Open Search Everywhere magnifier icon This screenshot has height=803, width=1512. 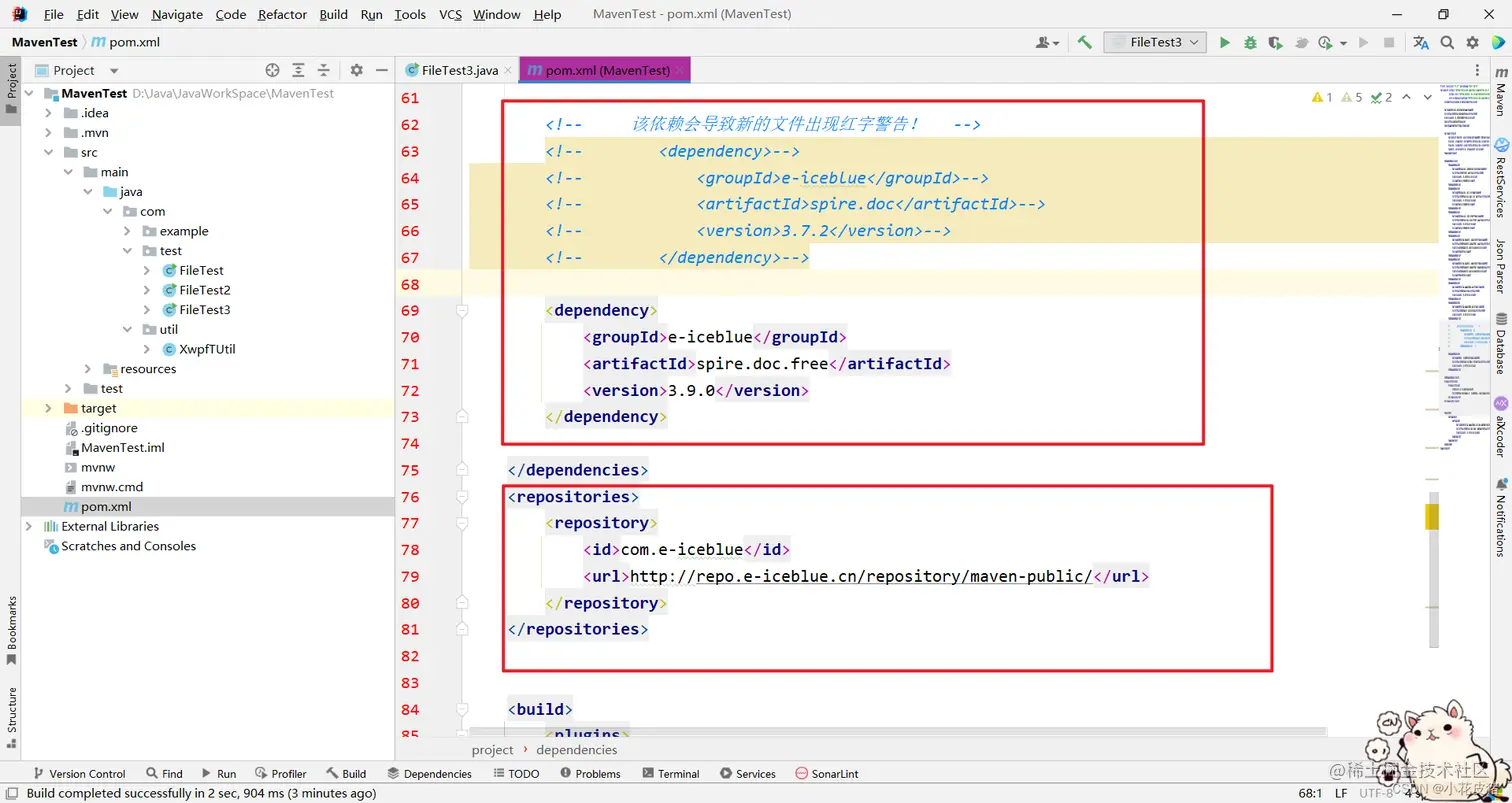(1447, 42)
